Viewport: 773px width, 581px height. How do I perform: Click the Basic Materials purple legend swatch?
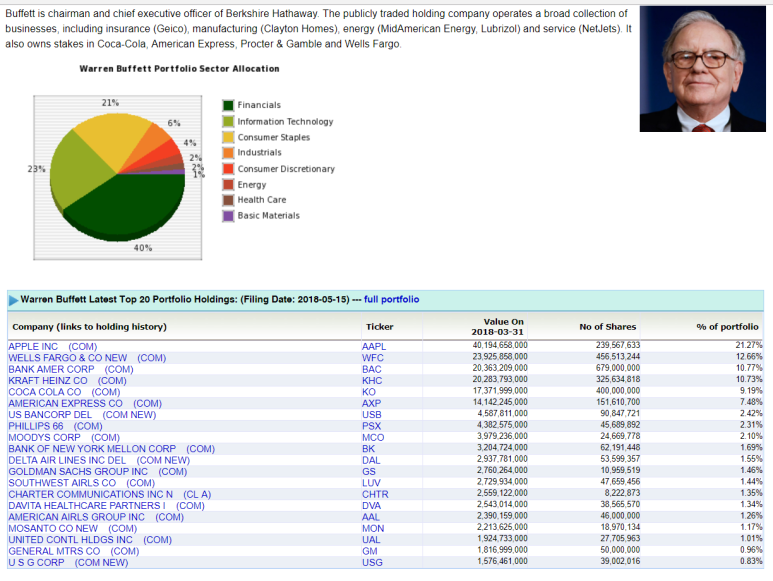pos(228,216)
